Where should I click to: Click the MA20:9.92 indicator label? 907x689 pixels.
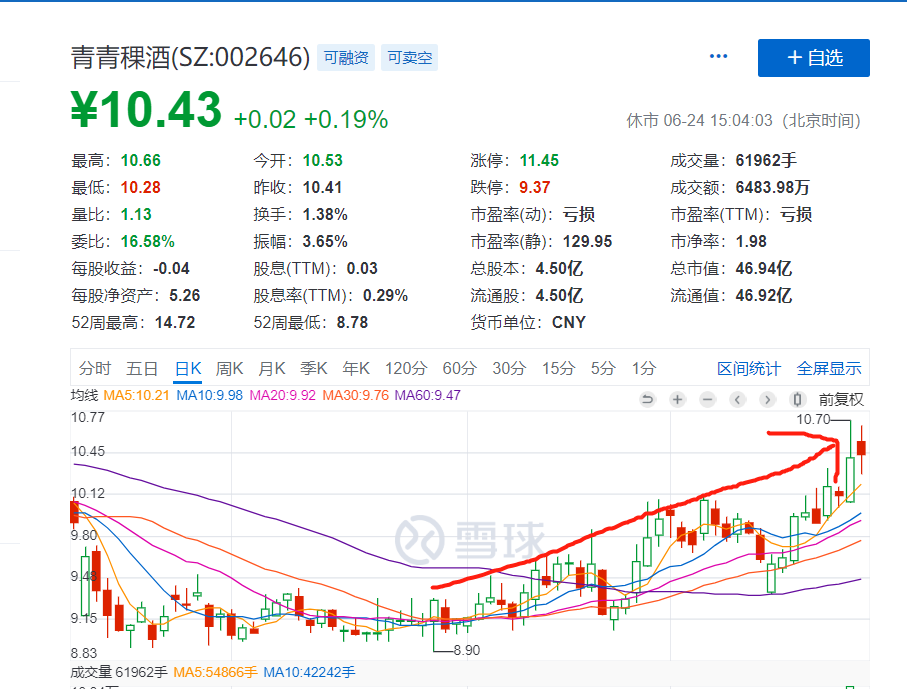(x=283, y=396)
